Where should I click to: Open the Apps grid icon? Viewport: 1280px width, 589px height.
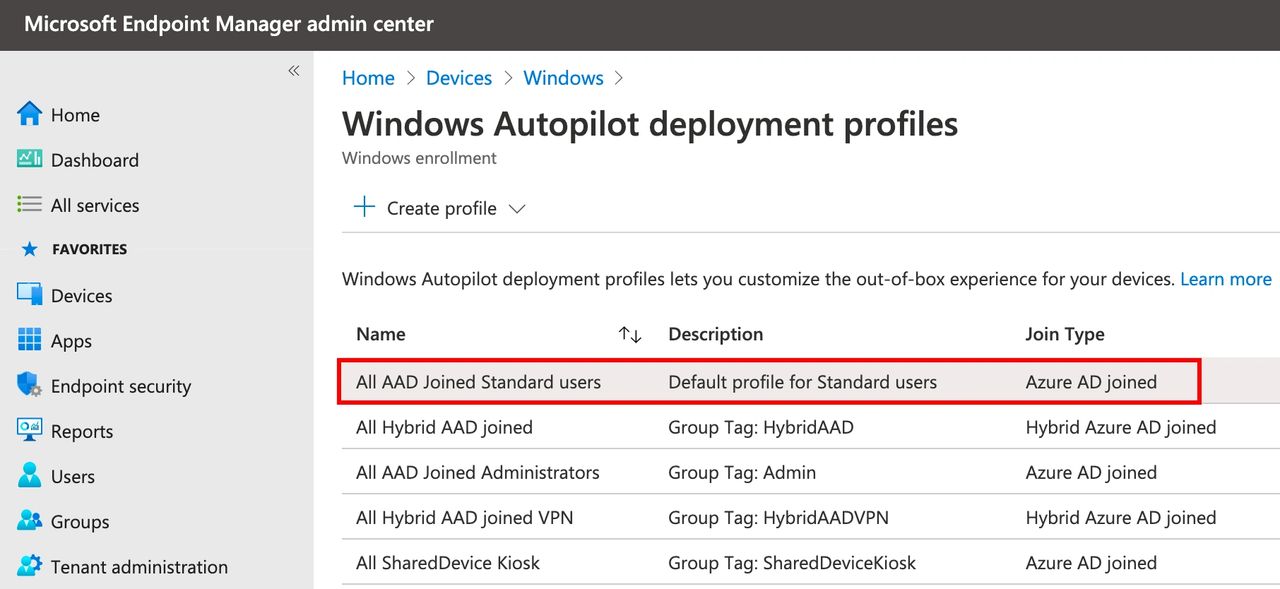[30, 340]
